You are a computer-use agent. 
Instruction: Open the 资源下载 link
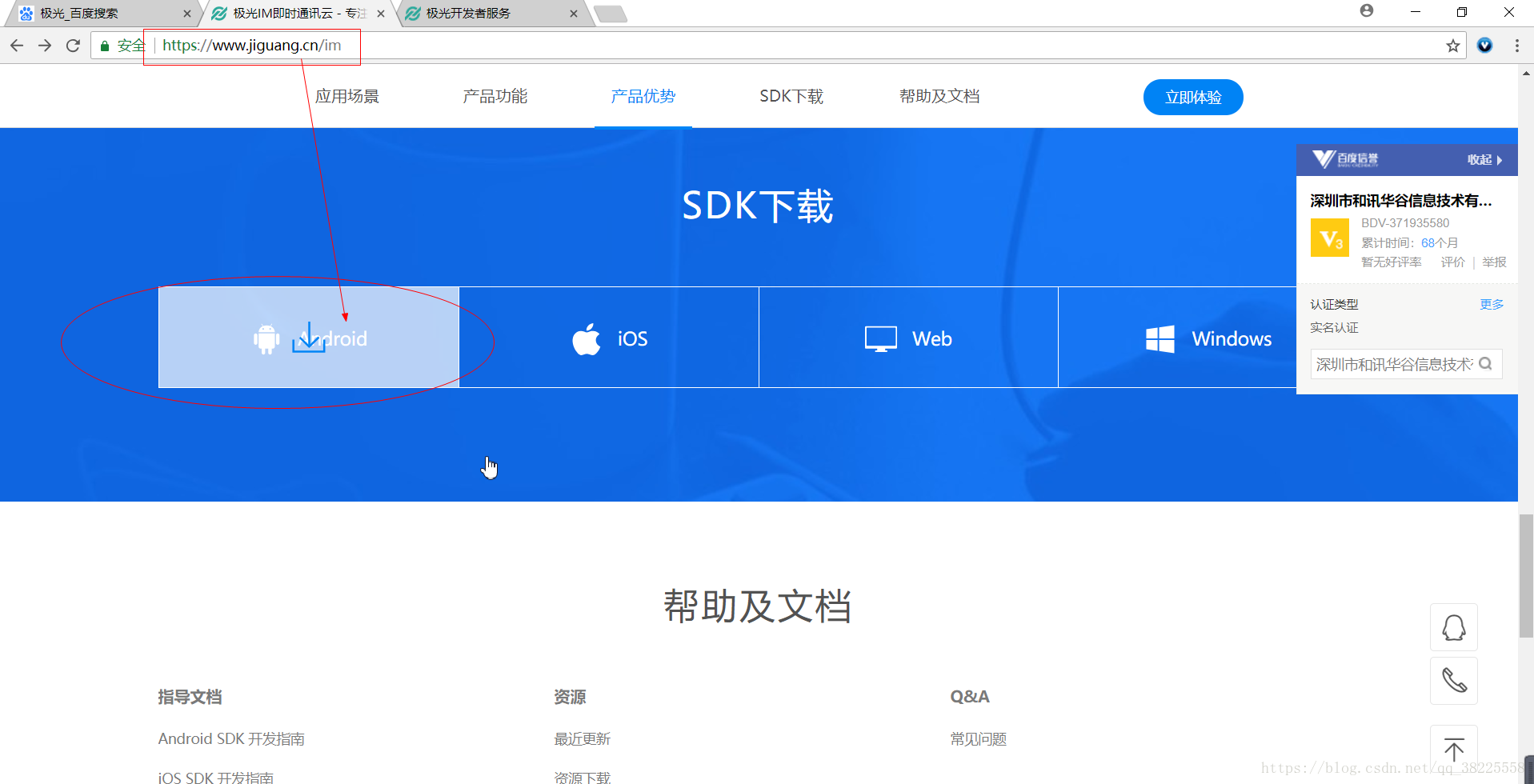pyautogui.click(x=583, y=777)
